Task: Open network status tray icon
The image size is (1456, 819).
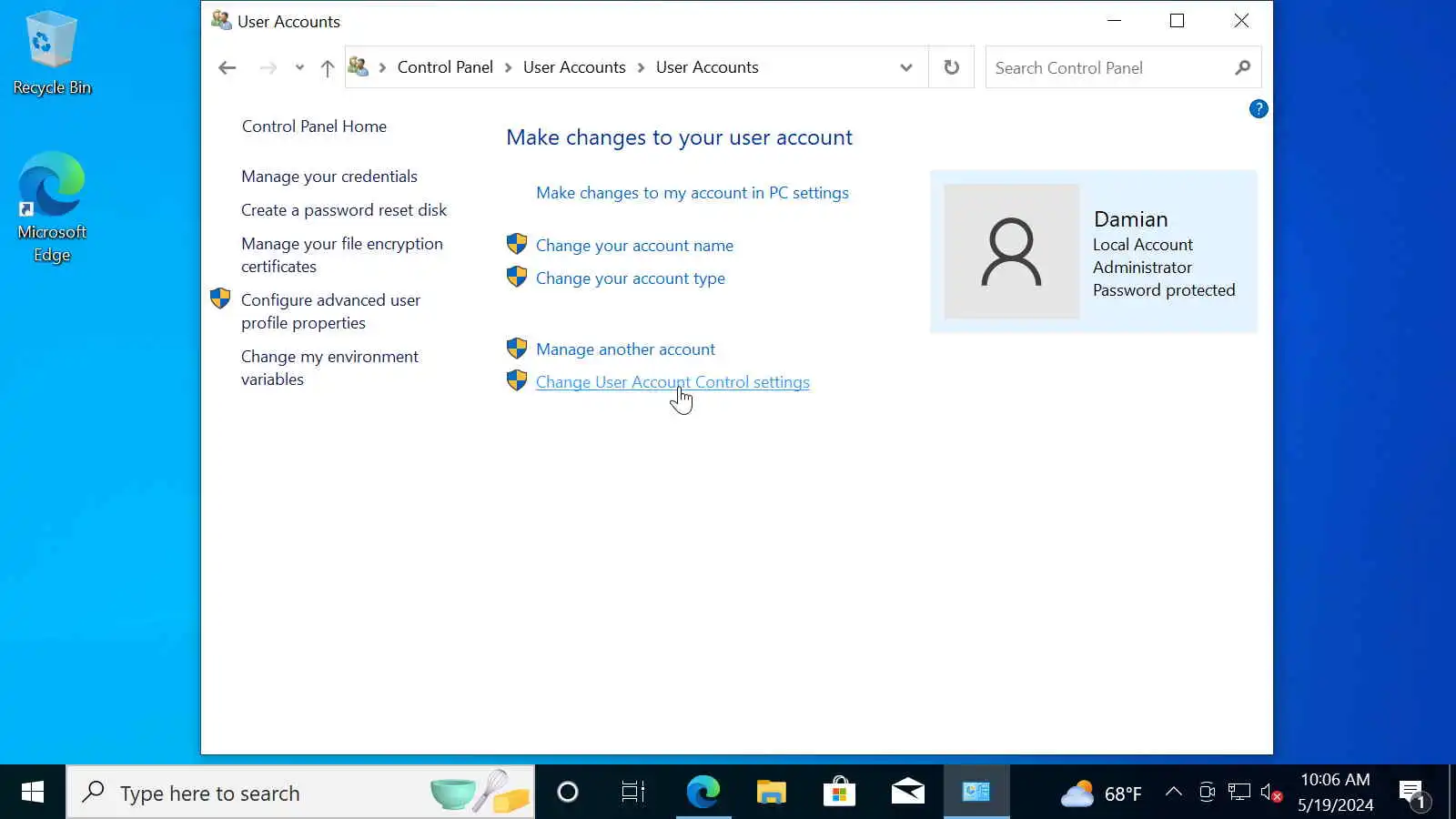Action: point(1239,793)
